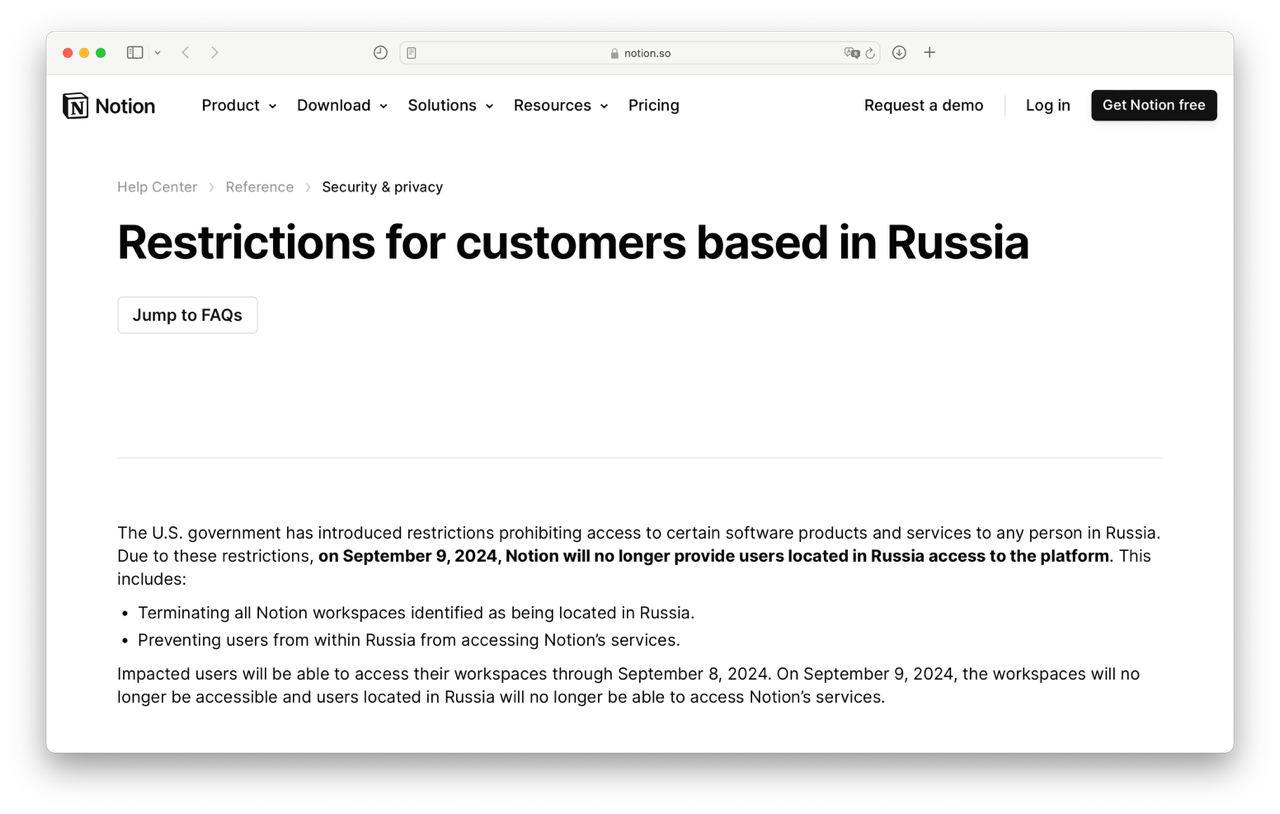Click Request a demo link
Viewport: 1280px width, 814px height.
click(x=924, y=105)
